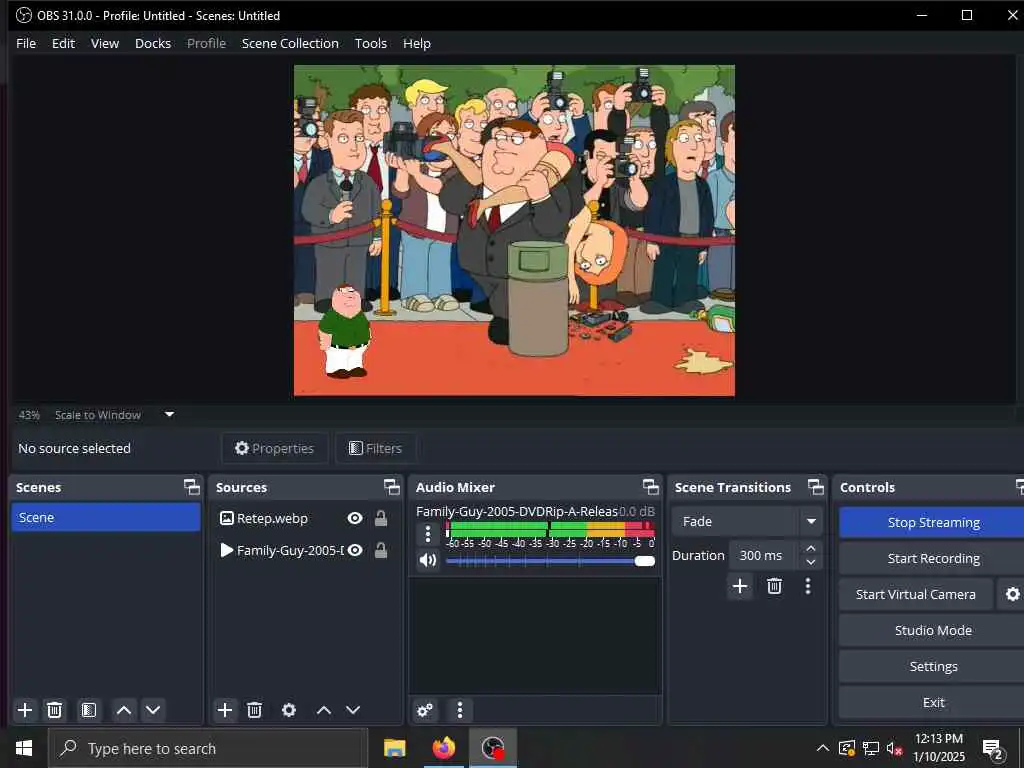Open source Properties button
This screenshot has height=768, width=1024.
pos(275,448)
